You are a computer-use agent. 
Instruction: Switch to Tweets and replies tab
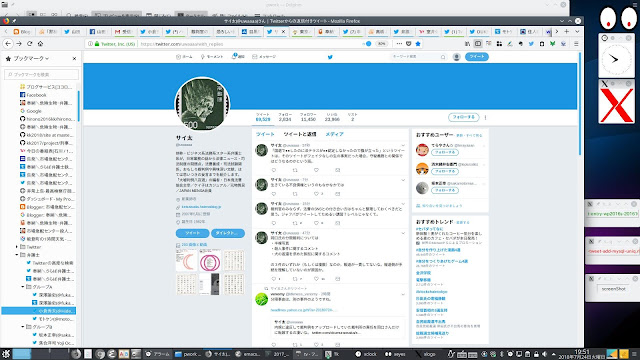click(x=300, y=134)
